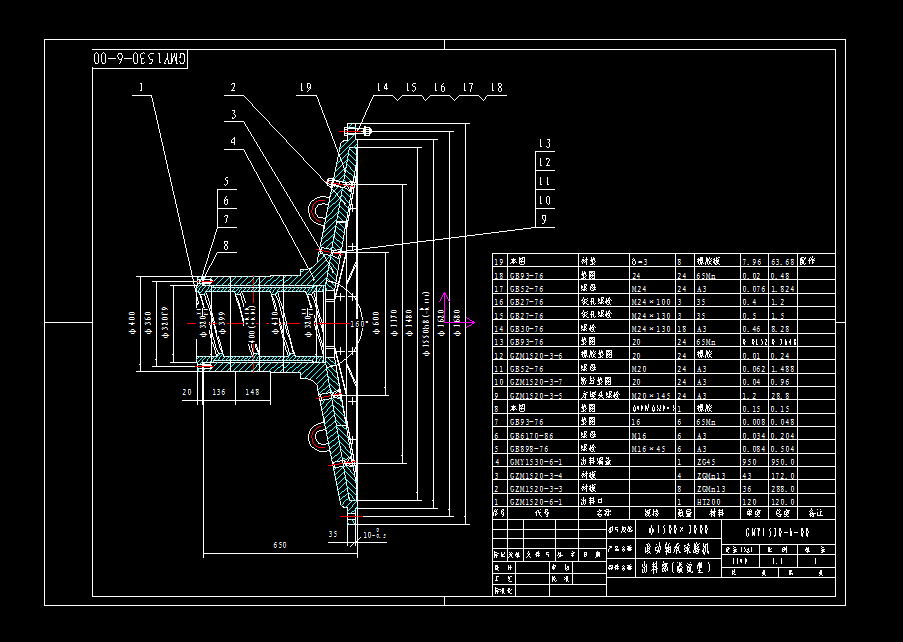Click the 材料 column header of parts list
The height and width of the screenshot is (642, 903).
tap(716, 513)
